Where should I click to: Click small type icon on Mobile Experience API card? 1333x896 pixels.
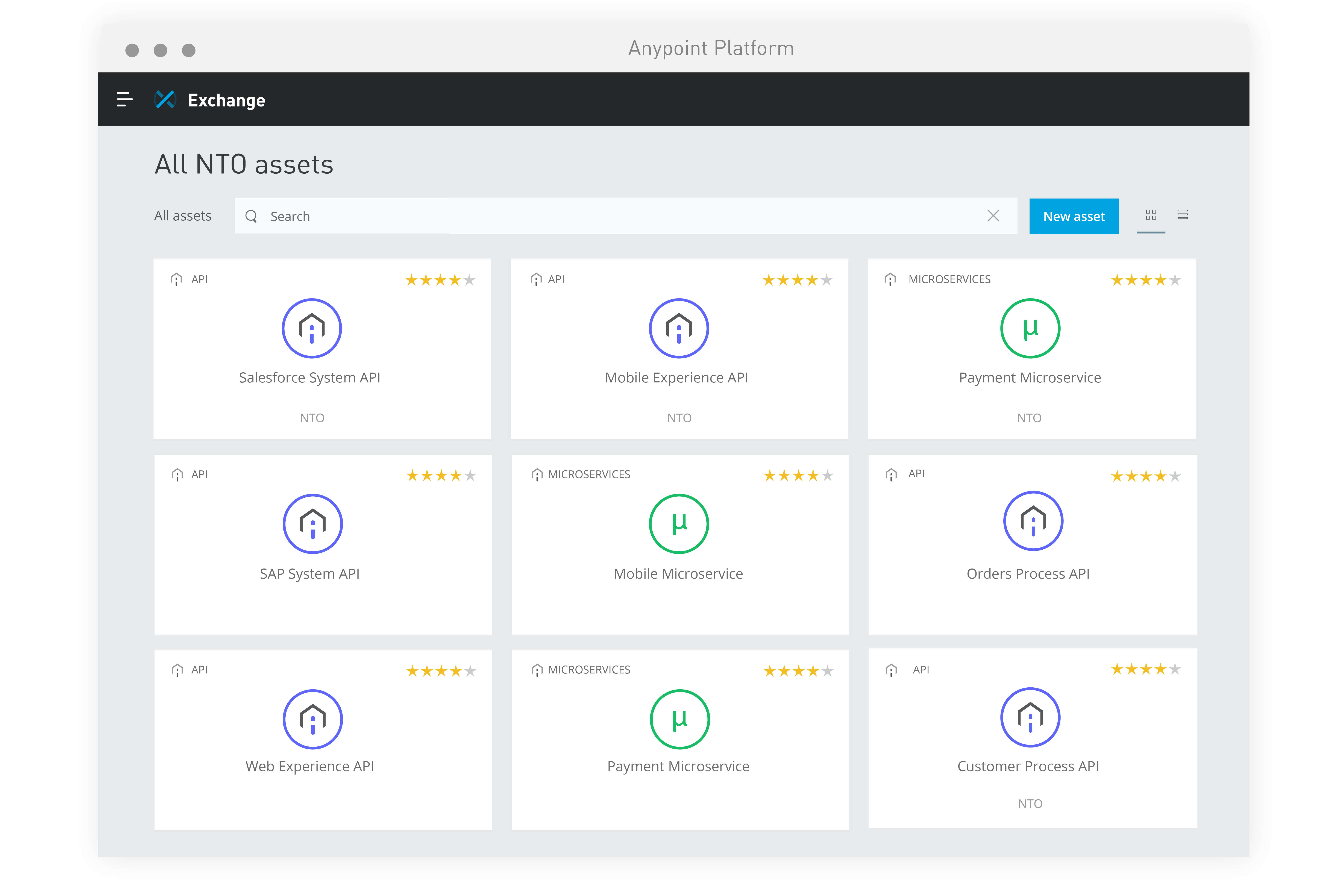click(x=536, y=279)
